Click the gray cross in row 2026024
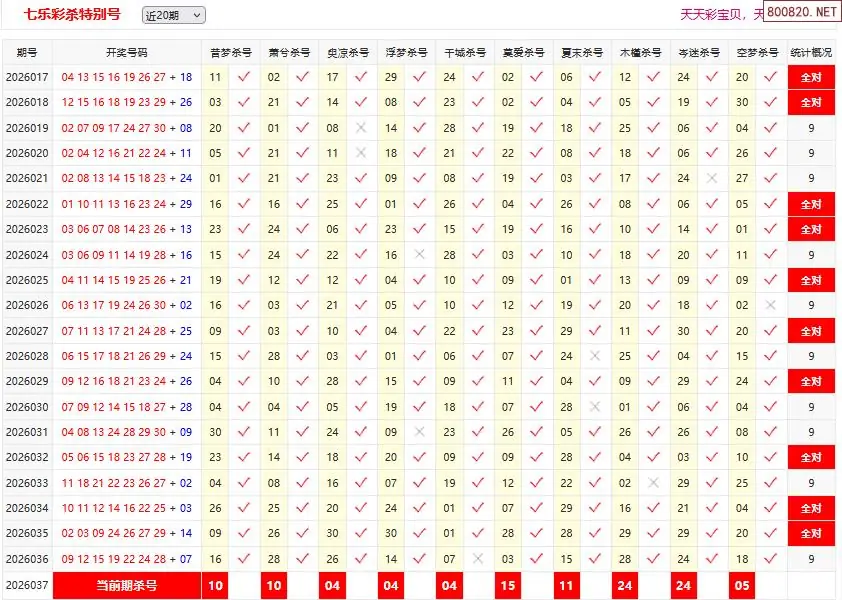 coord(419,255)
